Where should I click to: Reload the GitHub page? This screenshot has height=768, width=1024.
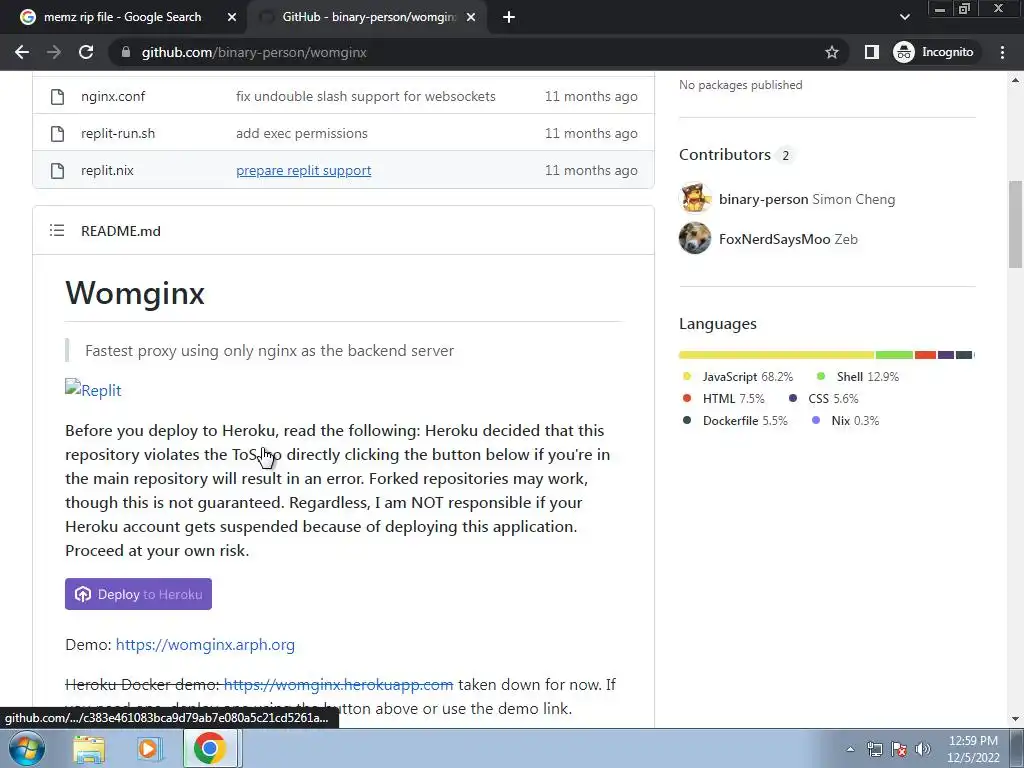click(86, 52)
